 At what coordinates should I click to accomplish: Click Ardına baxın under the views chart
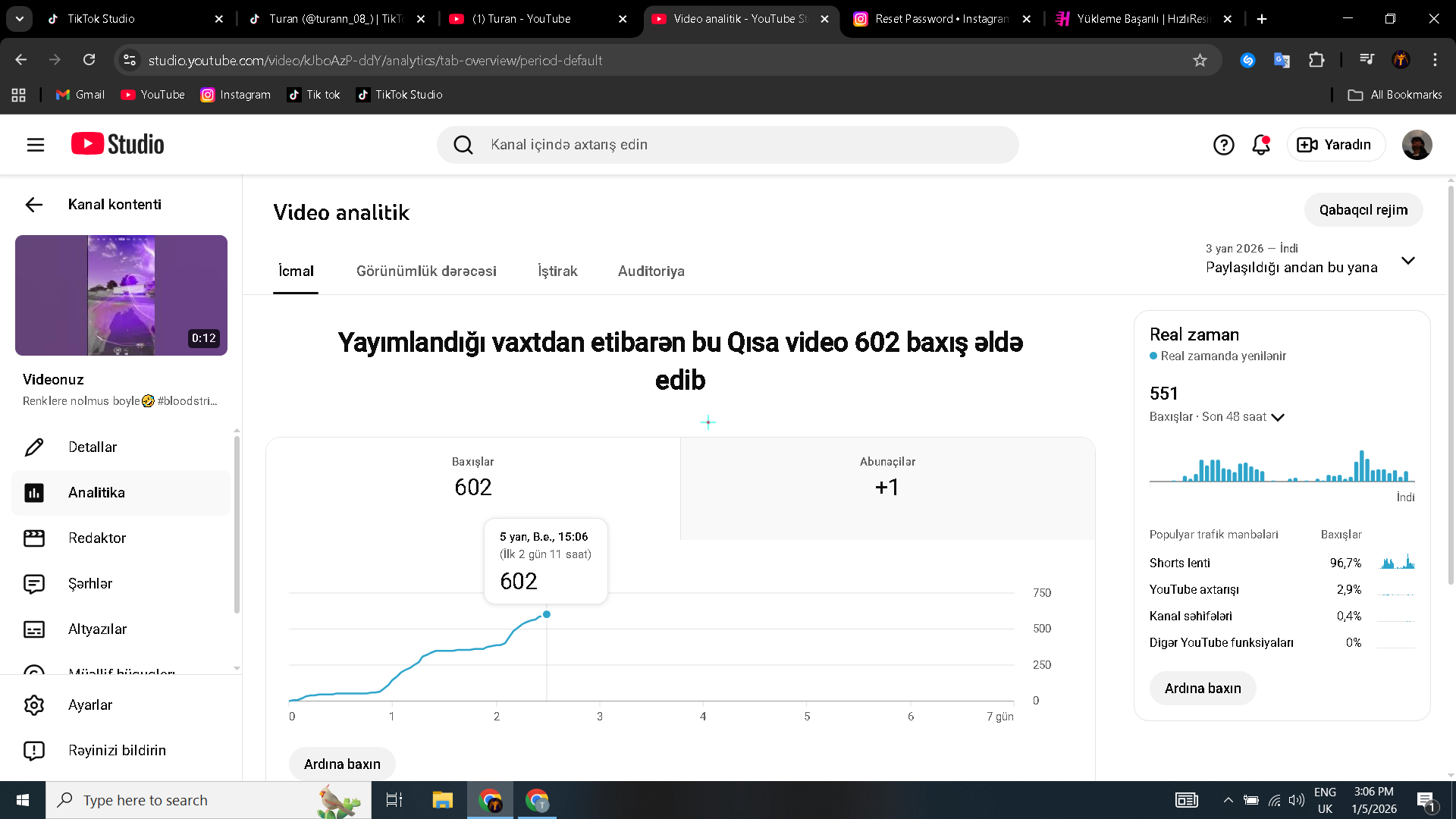pos(342,764)
